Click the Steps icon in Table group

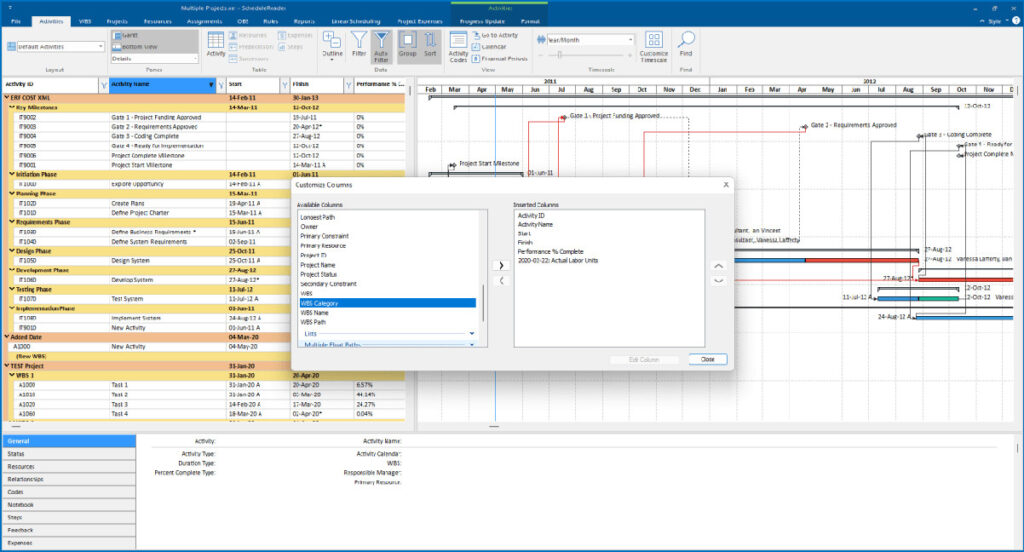point(291,47)
